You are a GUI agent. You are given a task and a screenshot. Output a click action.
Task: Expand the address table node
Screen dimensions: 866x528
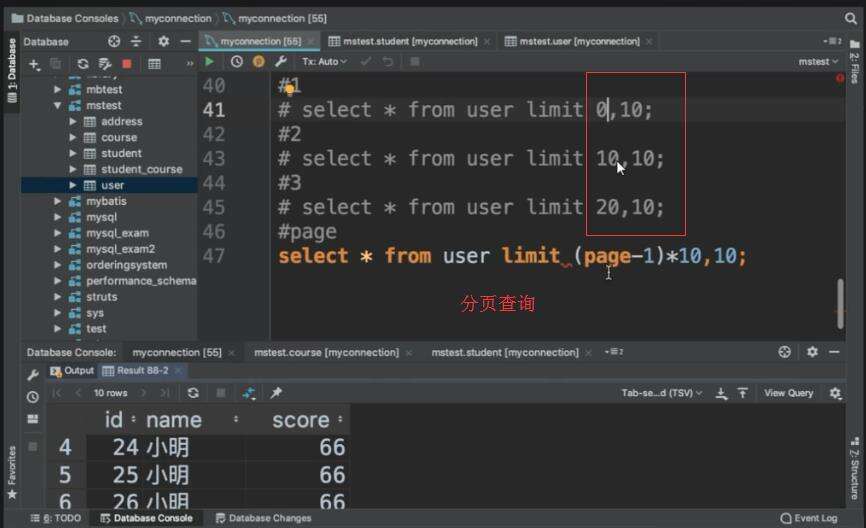click(73, 122)
